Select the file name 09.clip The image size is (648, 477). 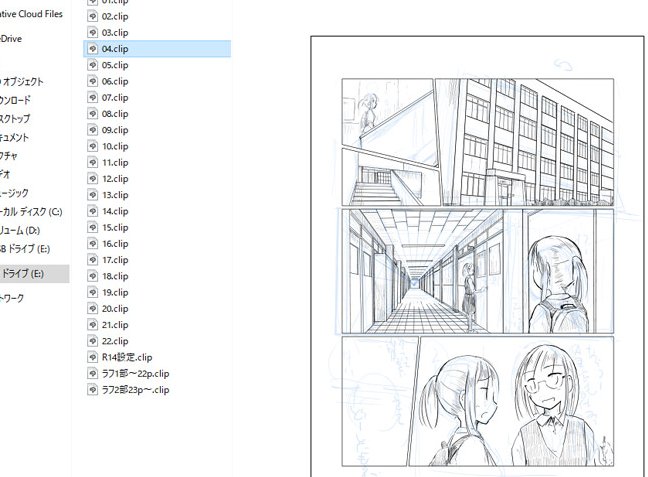[x=115, y=130]
